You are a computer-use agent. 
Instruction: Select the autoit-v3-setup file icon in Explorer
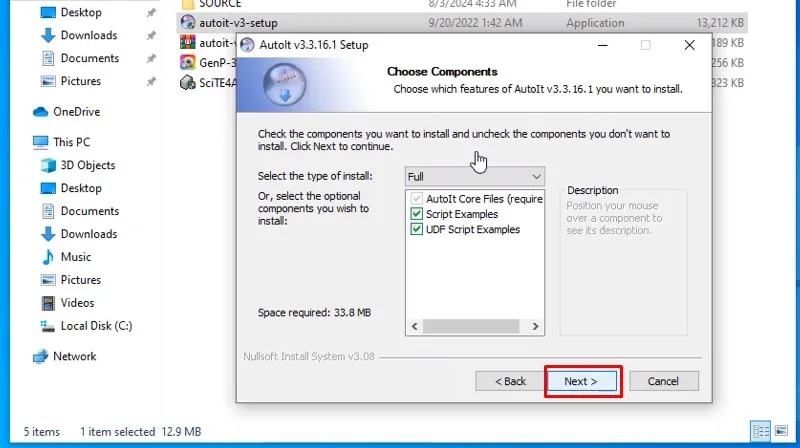(188, 22)
